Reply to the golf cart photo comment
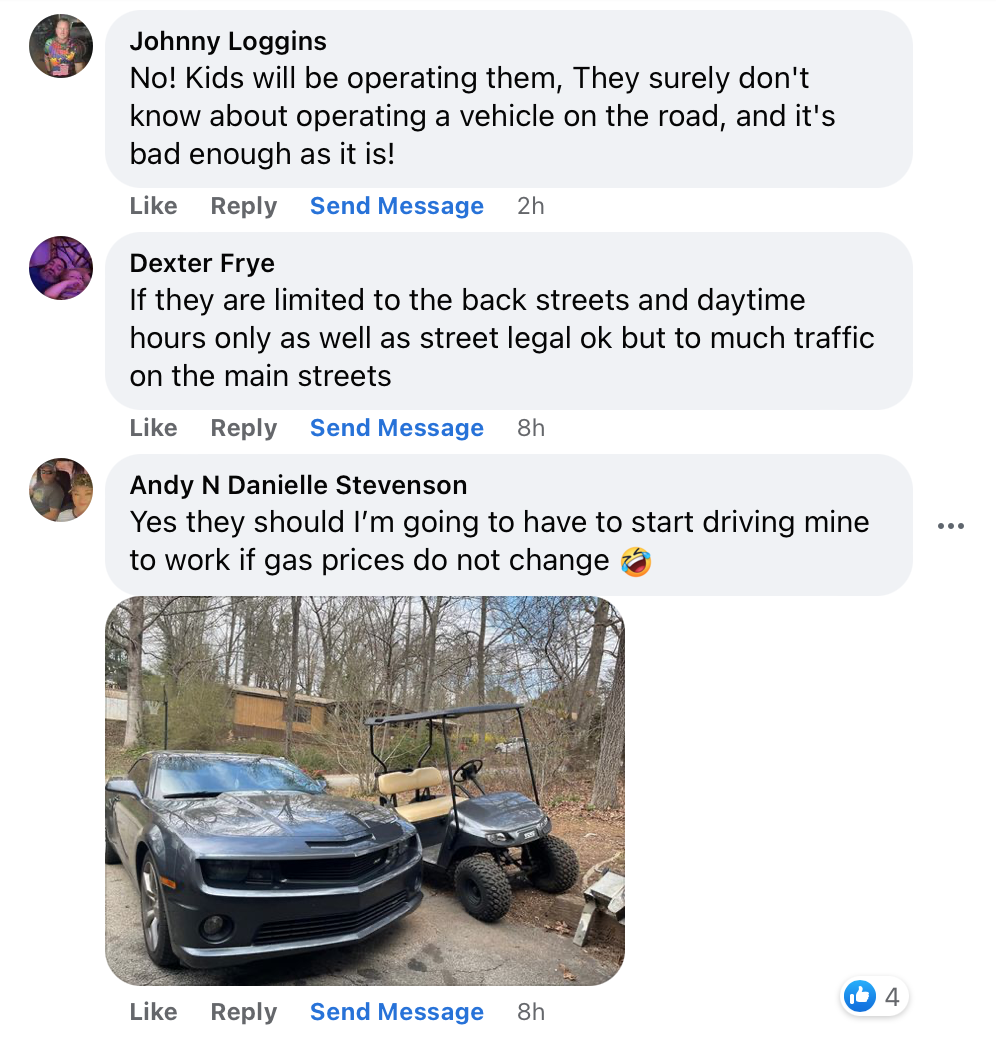The width and height of the screenshot is (996, 1038). pyautogui.click(x=243, y=1012)
